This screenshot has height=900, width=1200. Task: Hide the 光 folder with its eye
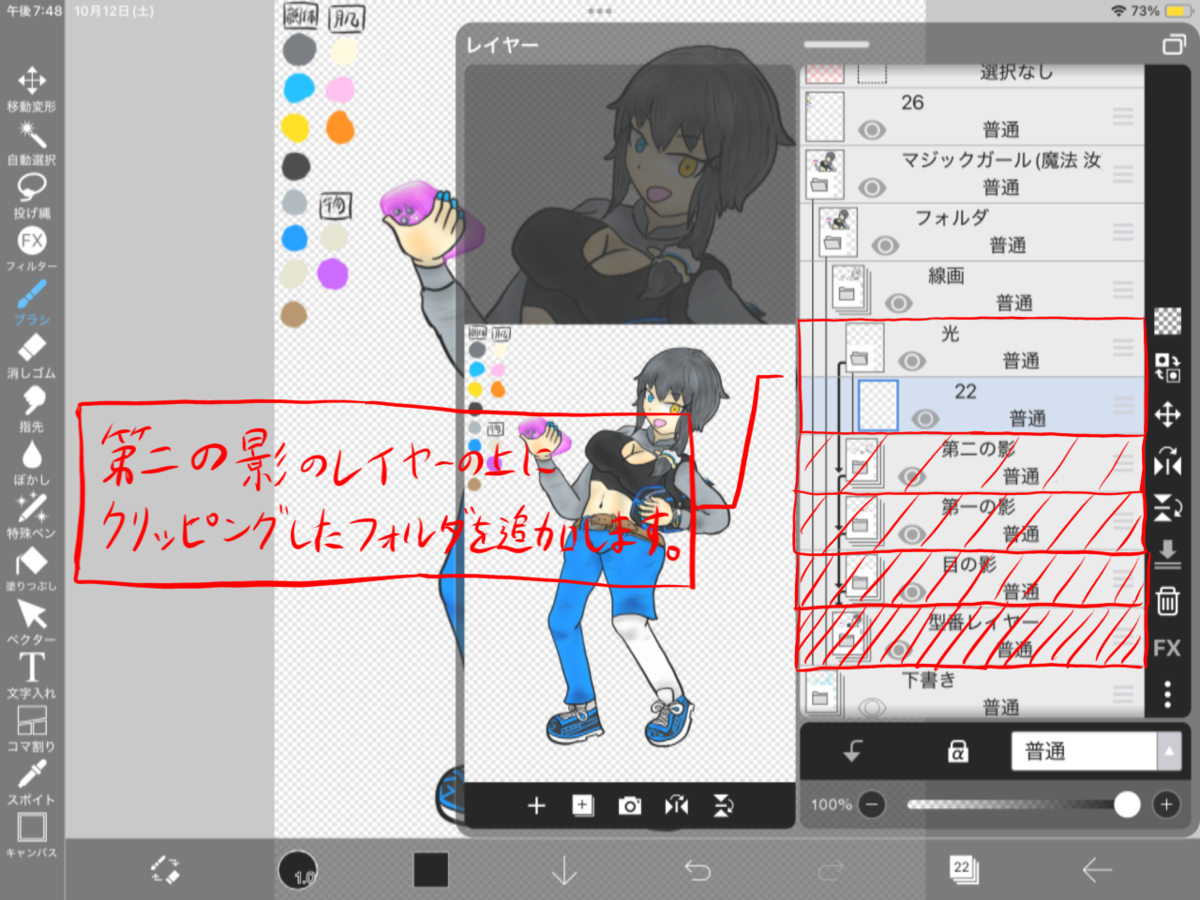click(912, 361)
